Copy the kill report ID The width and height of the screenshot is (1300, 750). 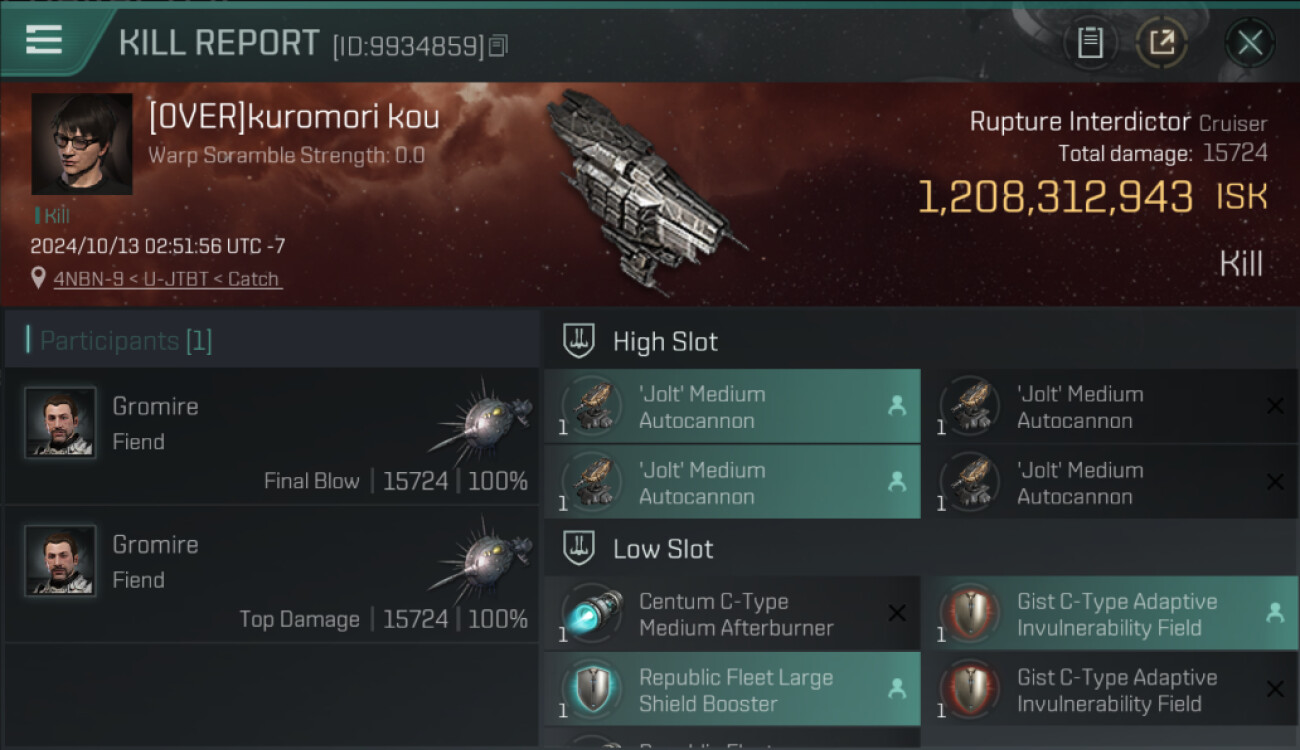(498, 46)
